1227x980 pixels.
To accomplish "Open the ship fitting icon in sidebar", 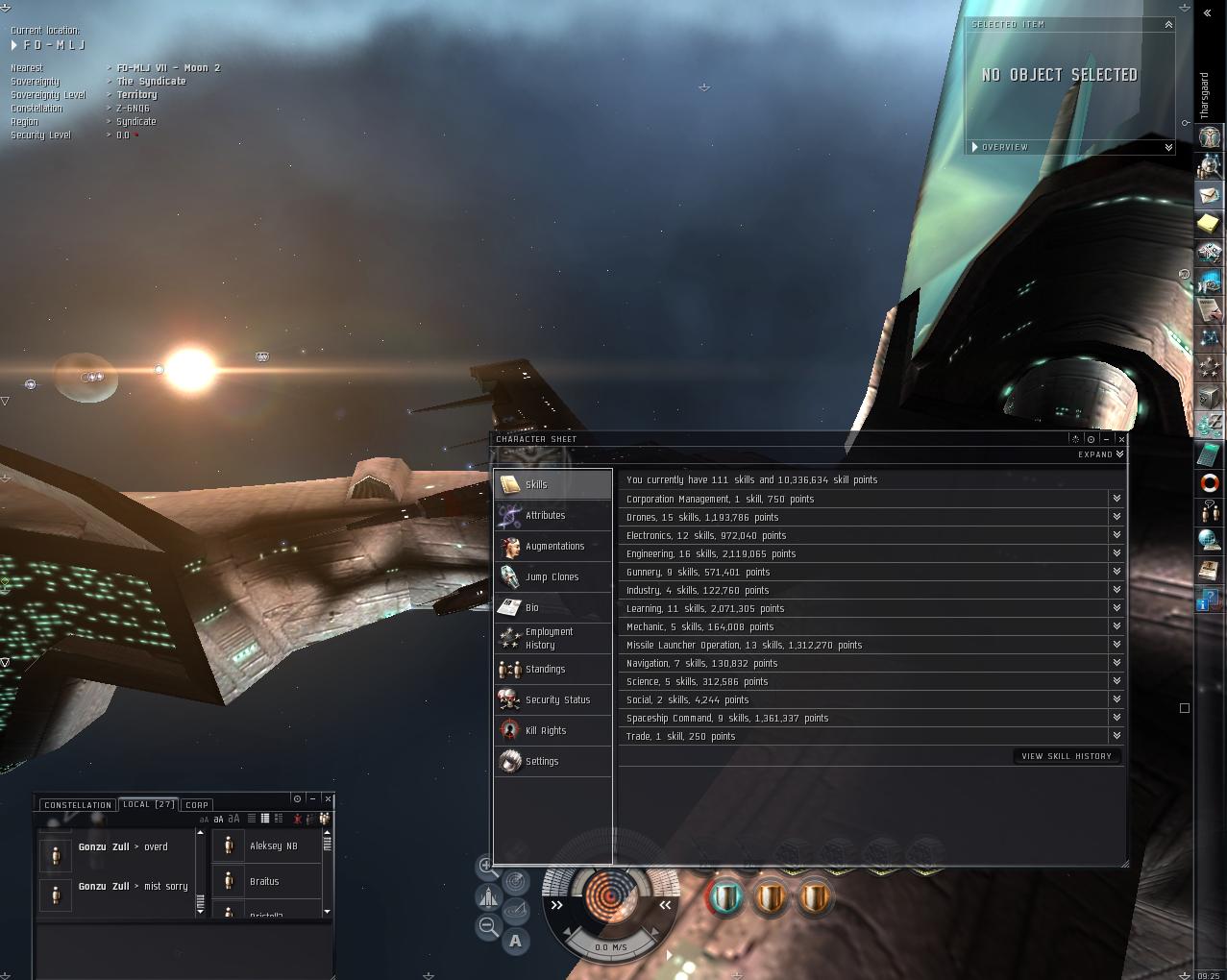I will click(x=1210, y=253).
